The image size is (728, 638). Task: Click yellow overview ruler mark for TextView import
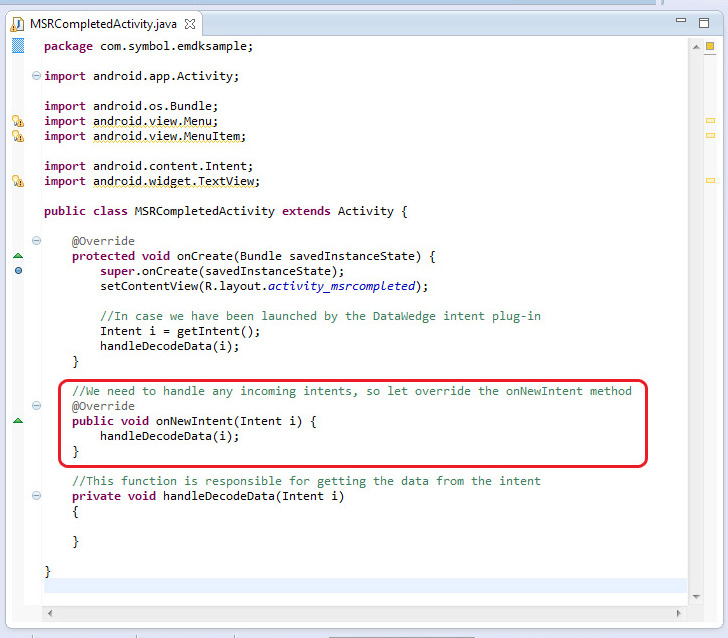pos(710,181)
